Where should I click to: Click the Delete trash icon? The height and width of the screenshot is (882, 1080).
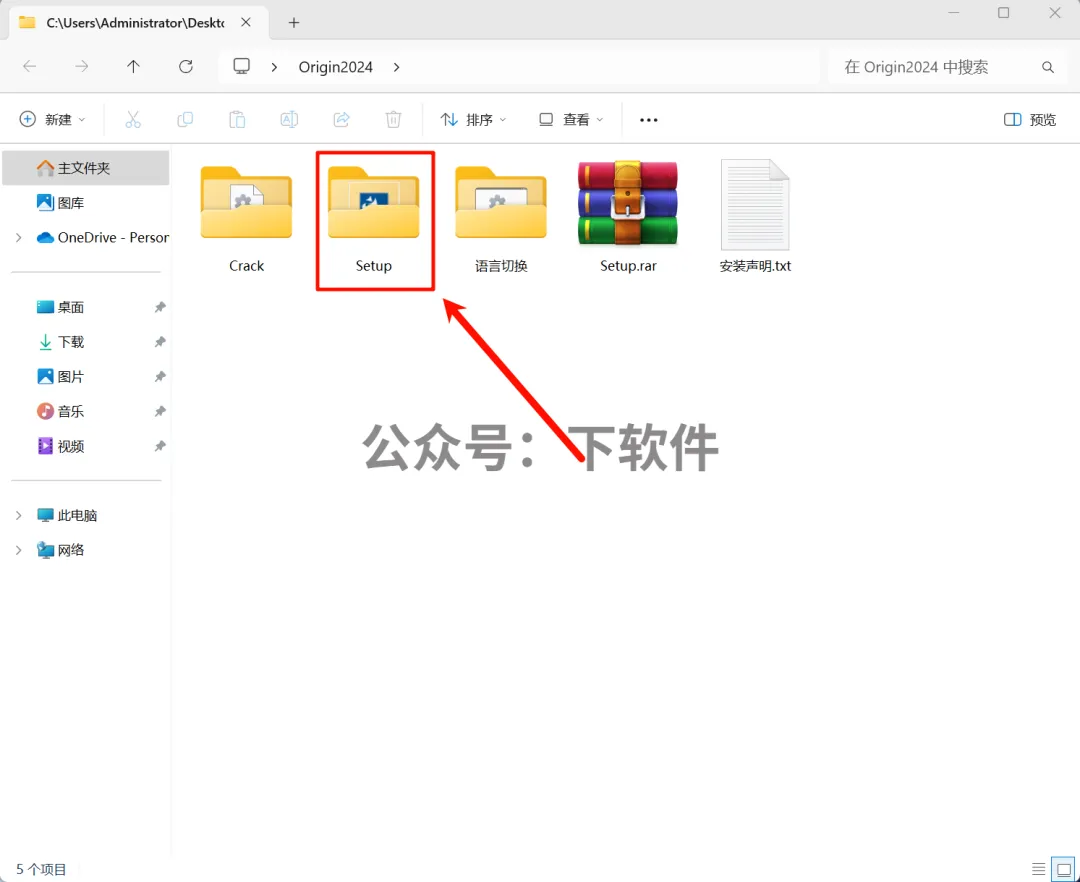[x=393, y=120]
